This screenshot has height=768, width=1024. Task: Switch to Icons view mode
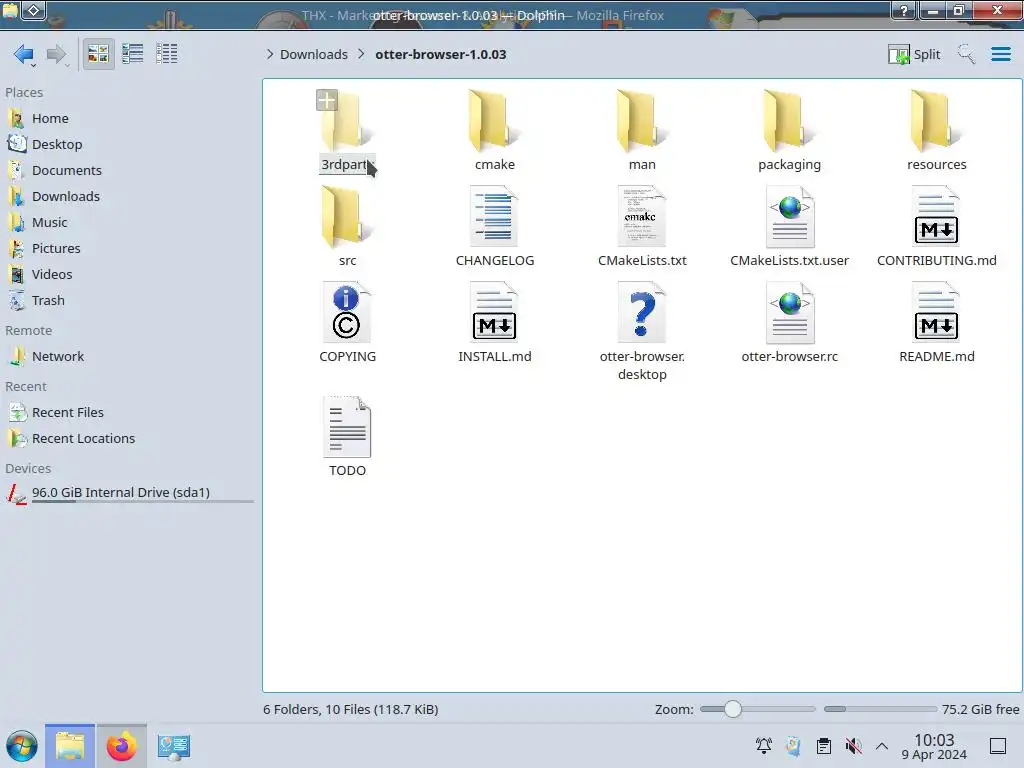[98, 54]
